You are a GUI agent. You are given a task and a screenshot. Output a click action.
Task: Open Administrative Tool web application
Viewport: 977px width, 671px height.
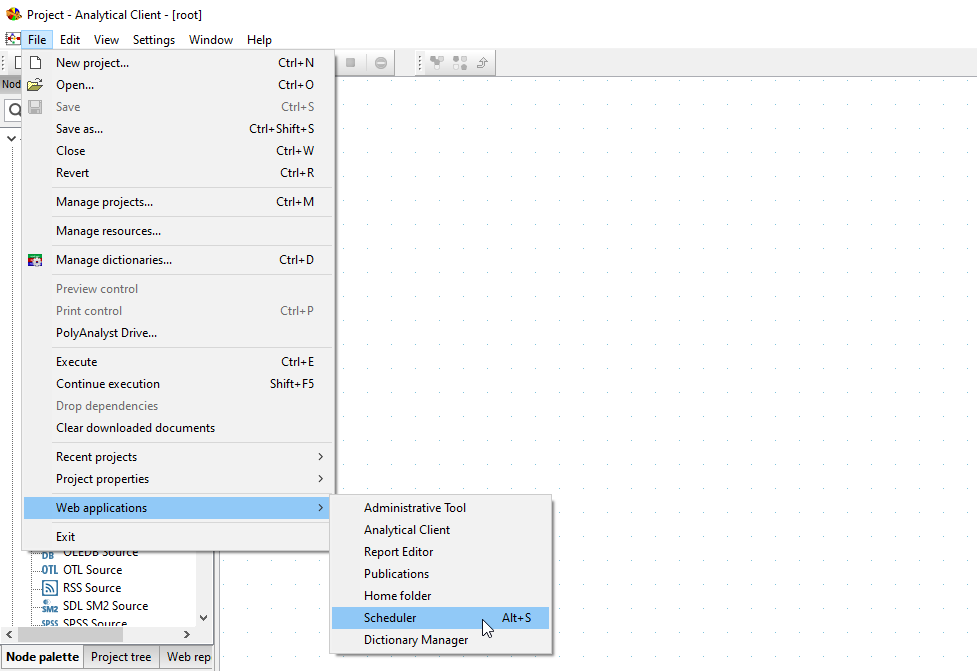[414, 508]
